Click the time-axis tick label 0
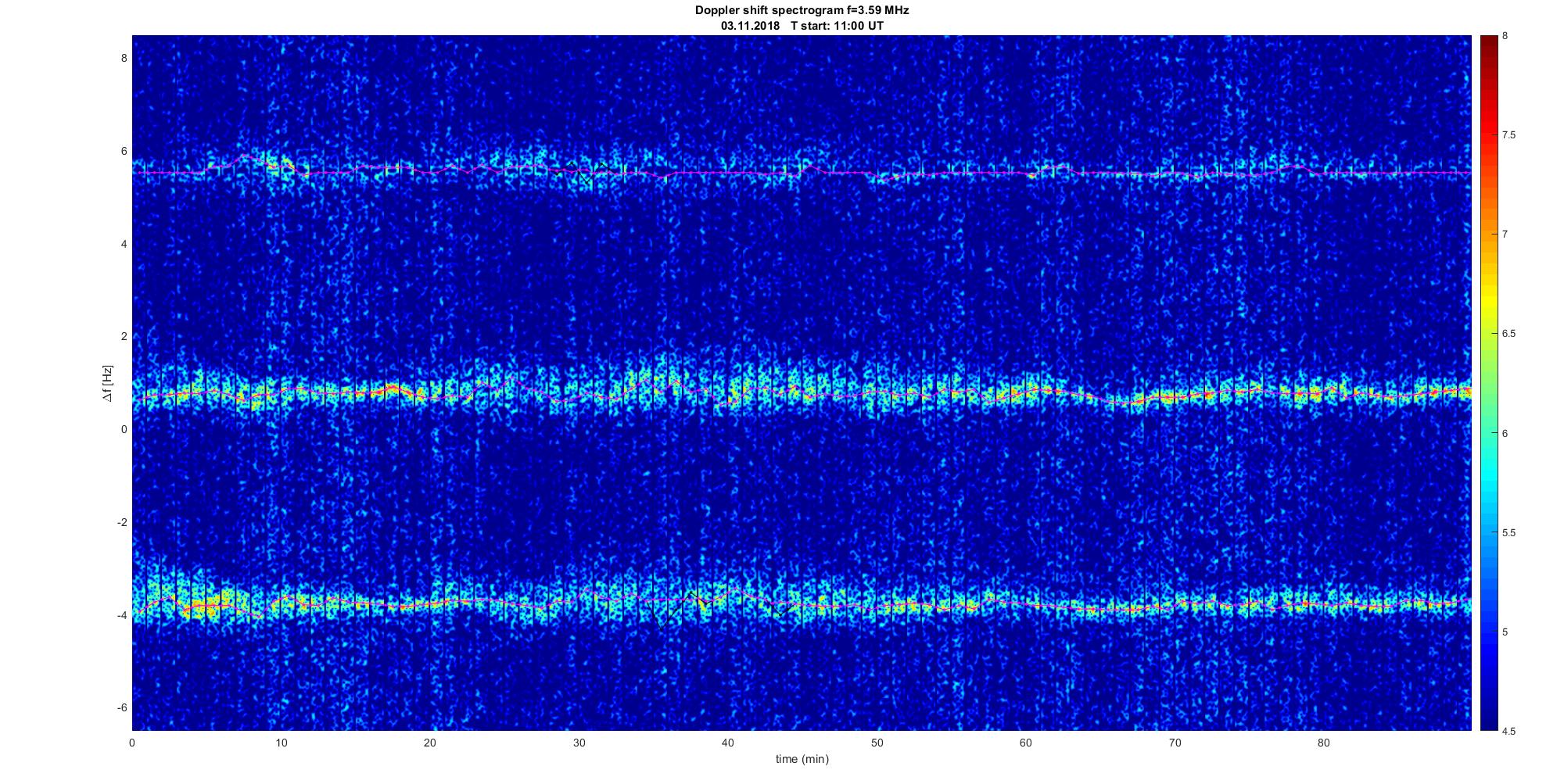 pyautogui.click(x=132, y=743)
